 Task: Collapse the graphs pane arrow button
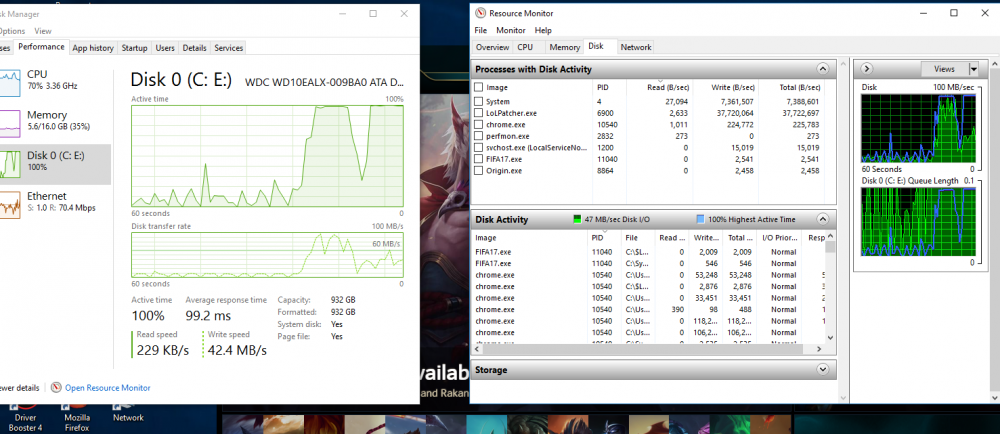click(x=867, y=69)
